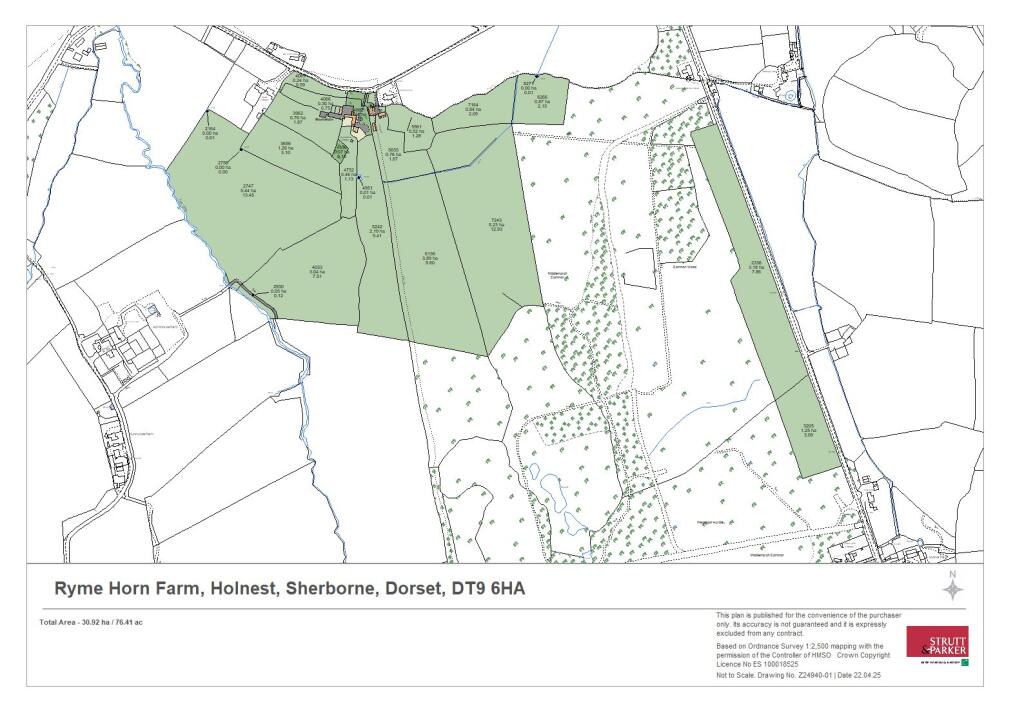The image size is (1024, 724).
Task: Select parcel 3205 at the strip's south end
Action: coord(809,430)
